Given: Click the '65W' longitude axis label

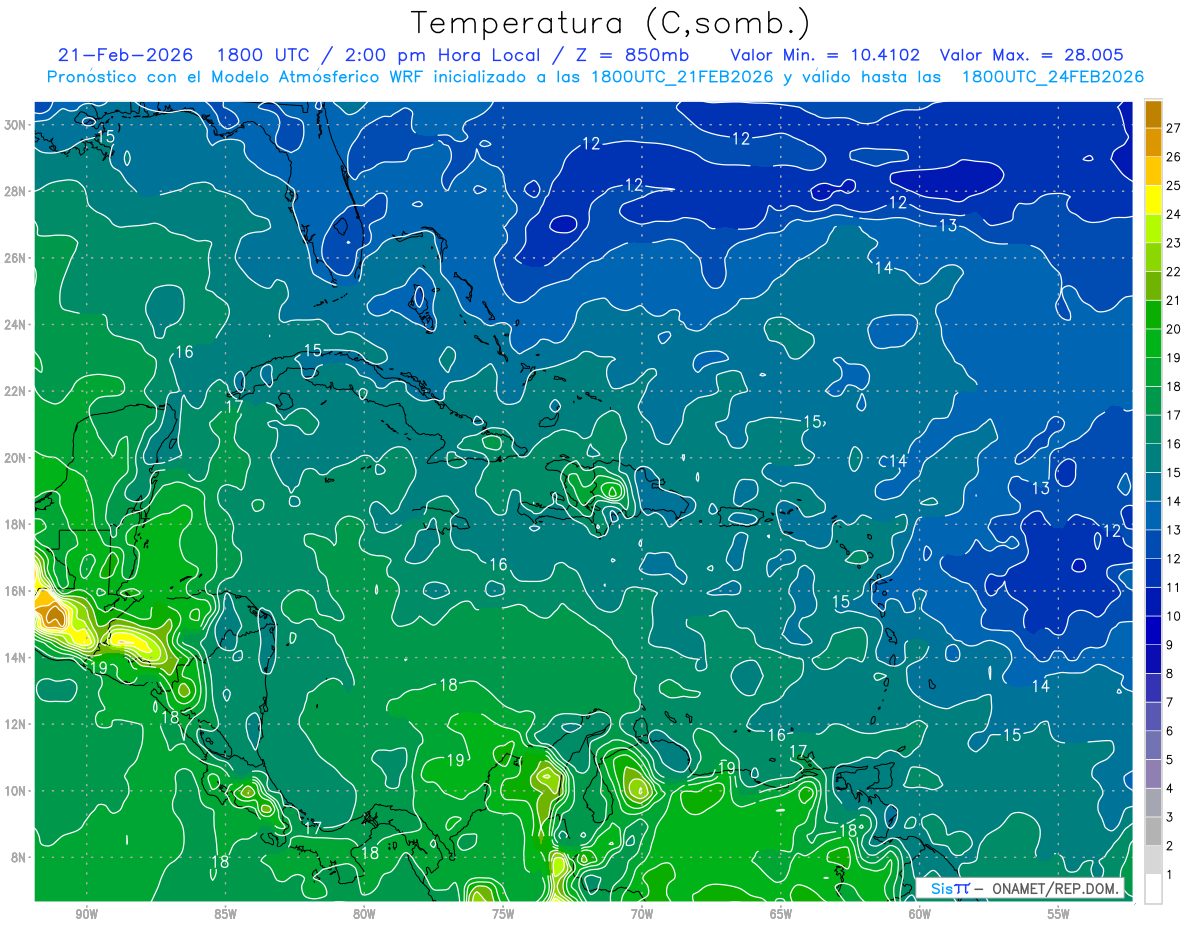Looking at the screenshot, I should click(x=781, y=914).
